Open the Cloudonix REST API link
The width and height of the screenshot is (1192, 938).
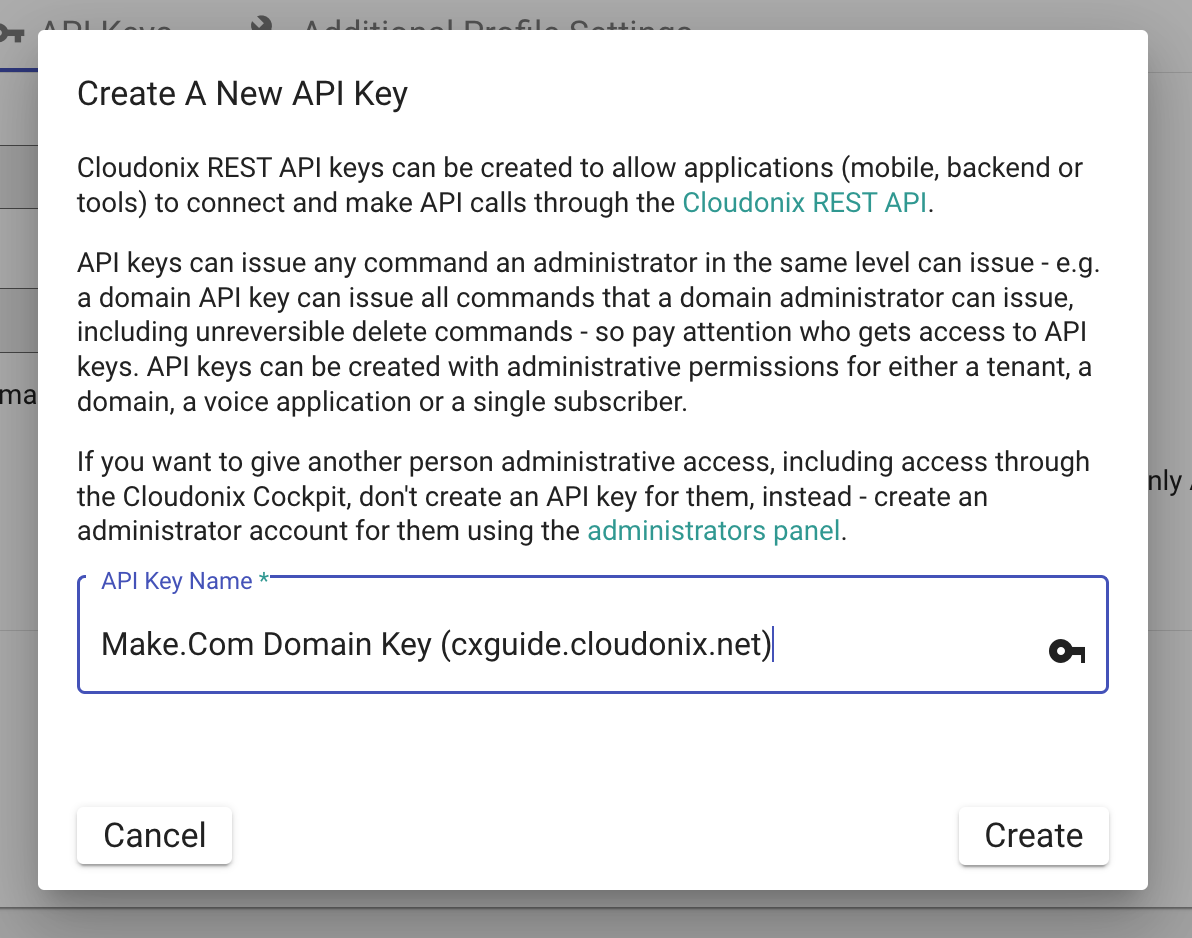[806, 203]
